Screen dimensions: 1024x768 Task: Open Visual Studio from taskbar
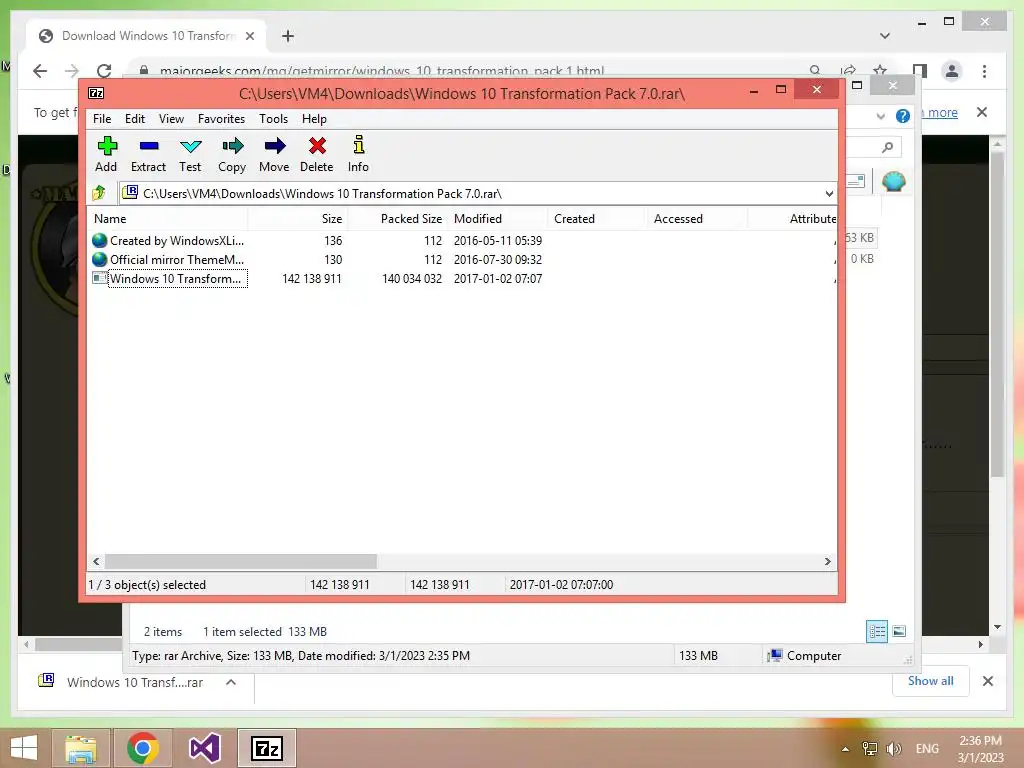(204, 748)
